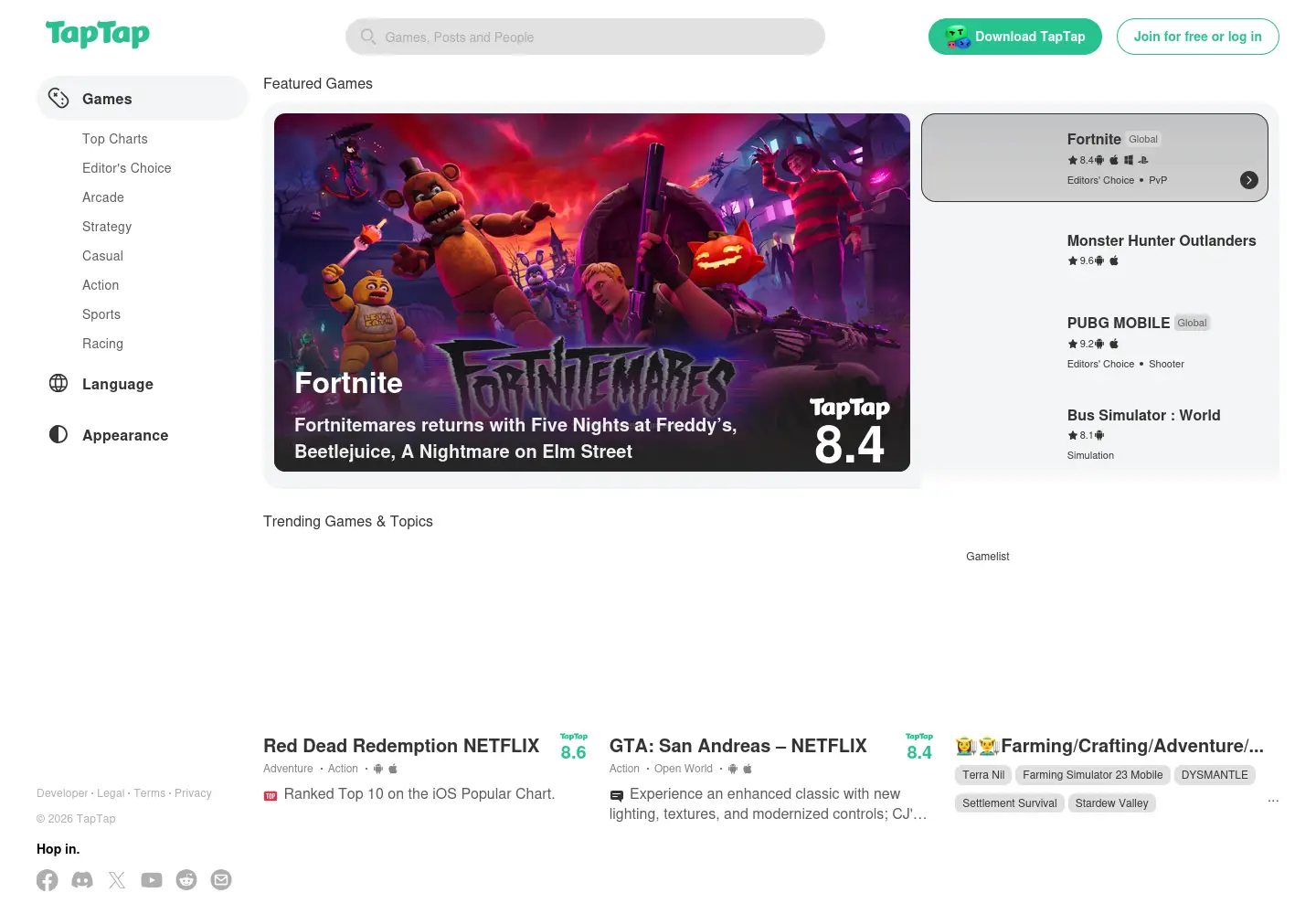Image resolution: width=1316 pixels, height=914 pixels.
Task: Select the Arcade category
Action: tap(103, 197)
